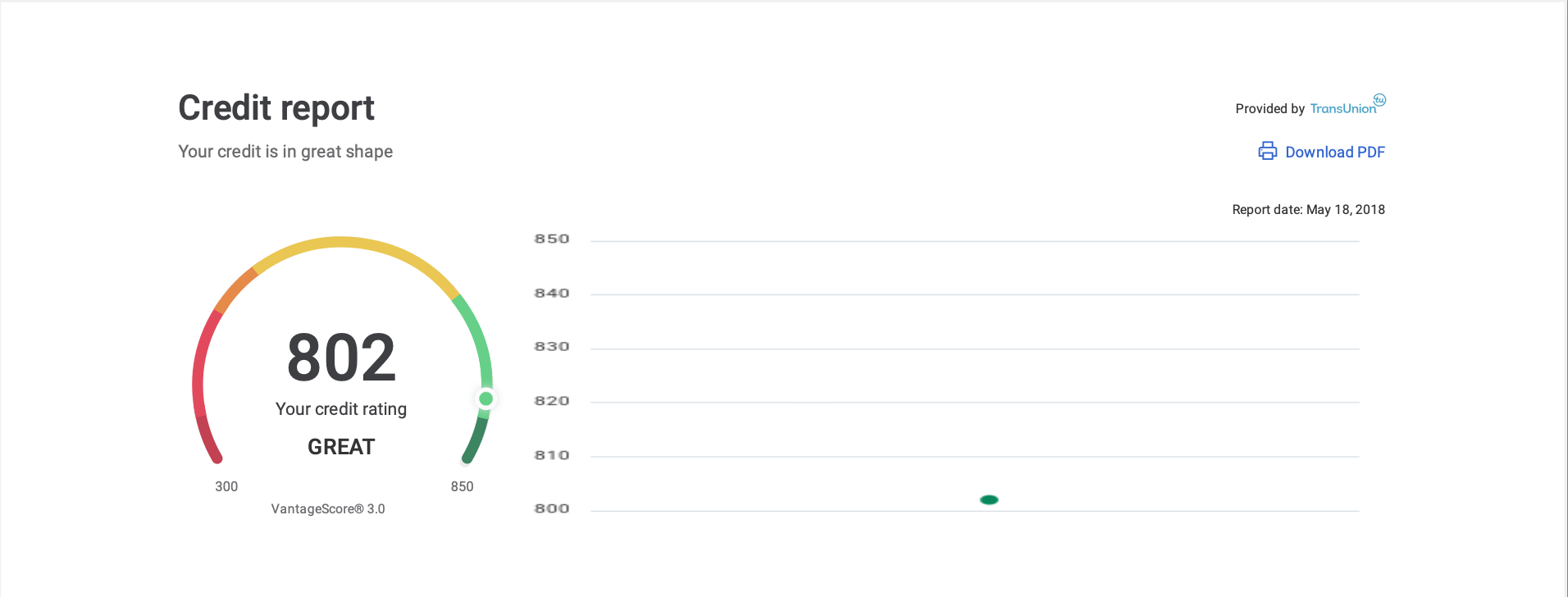Click the 800 label on chart axis

click(x=551, y=508)
